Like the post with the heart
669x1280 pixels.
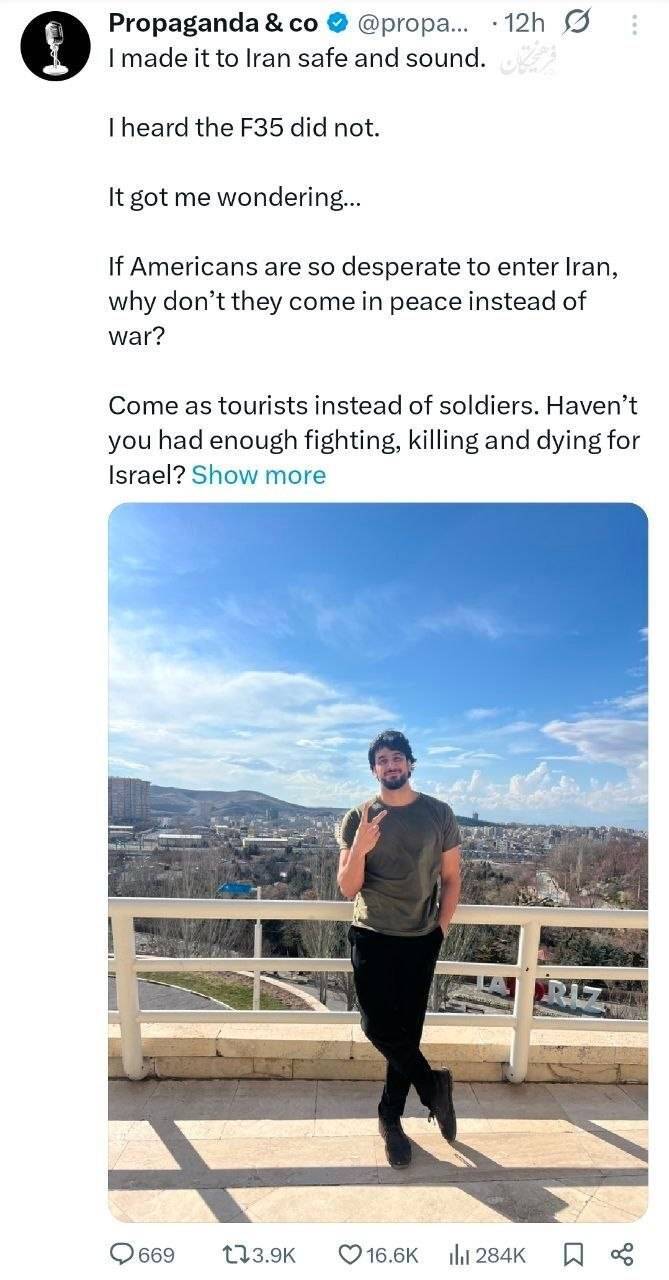point(349,1254)
